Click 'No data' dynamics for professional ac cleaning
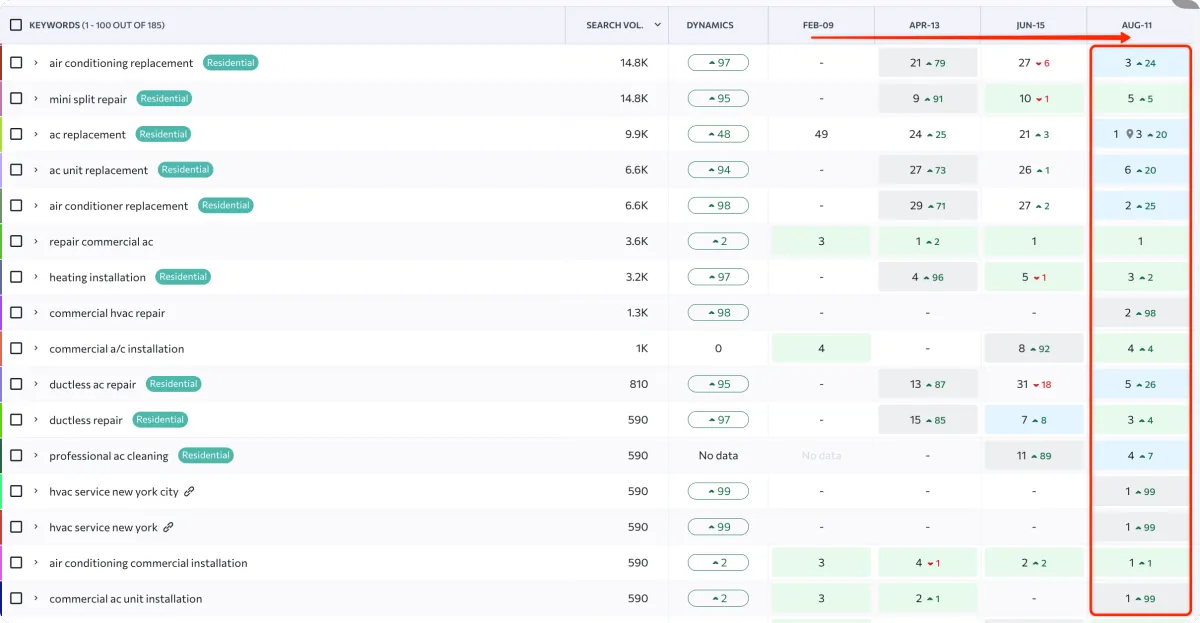 [x=718, y=456]
